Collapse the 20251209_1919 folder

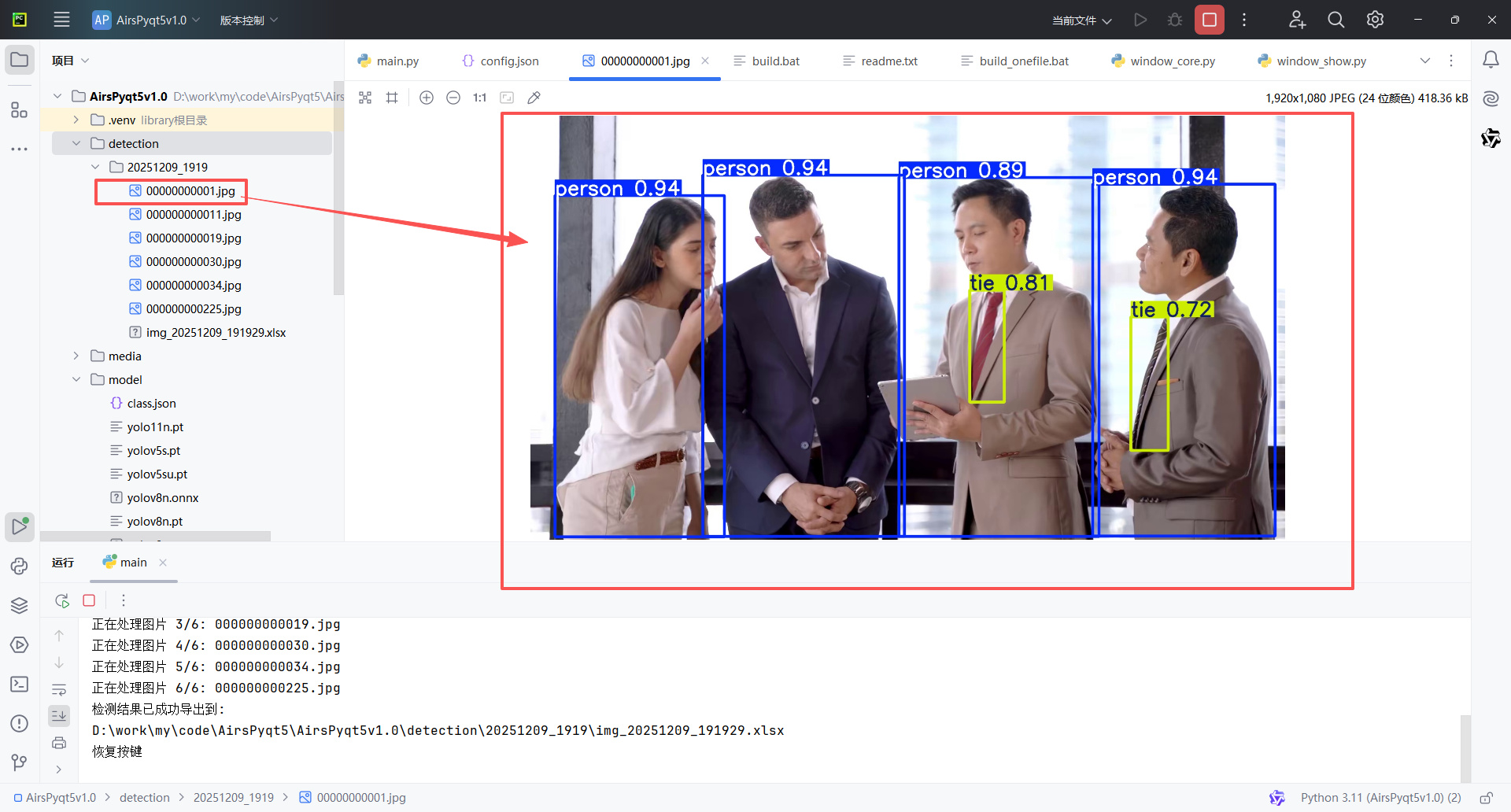tap(95, 167)
